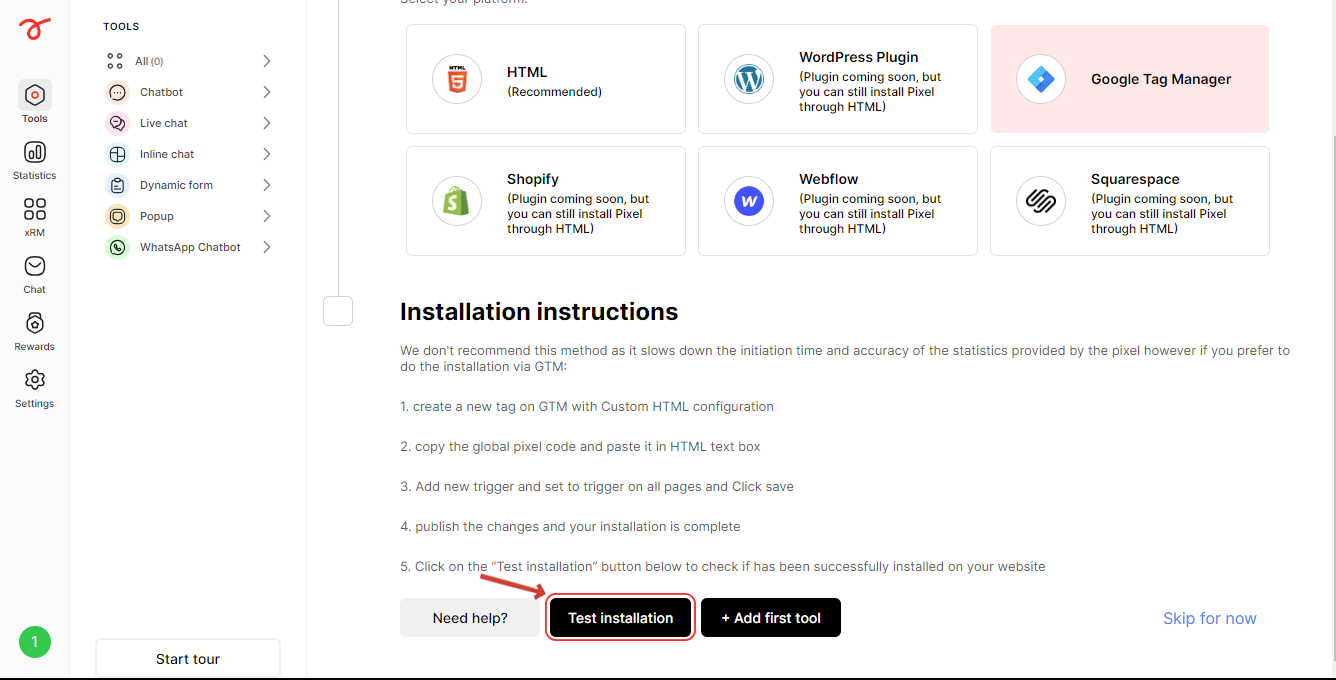Select the Shopify platform card
The height and width of the screenshot is (680, 1336).
(x=546, y=201)
